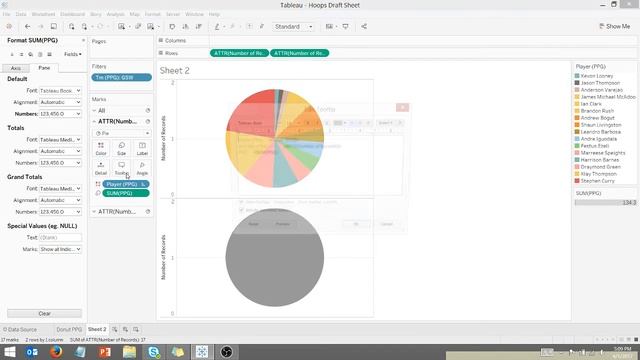Click New Story icon in bottom tabs
This screenshot has width=640, height=360.
[x=136, y=329]
